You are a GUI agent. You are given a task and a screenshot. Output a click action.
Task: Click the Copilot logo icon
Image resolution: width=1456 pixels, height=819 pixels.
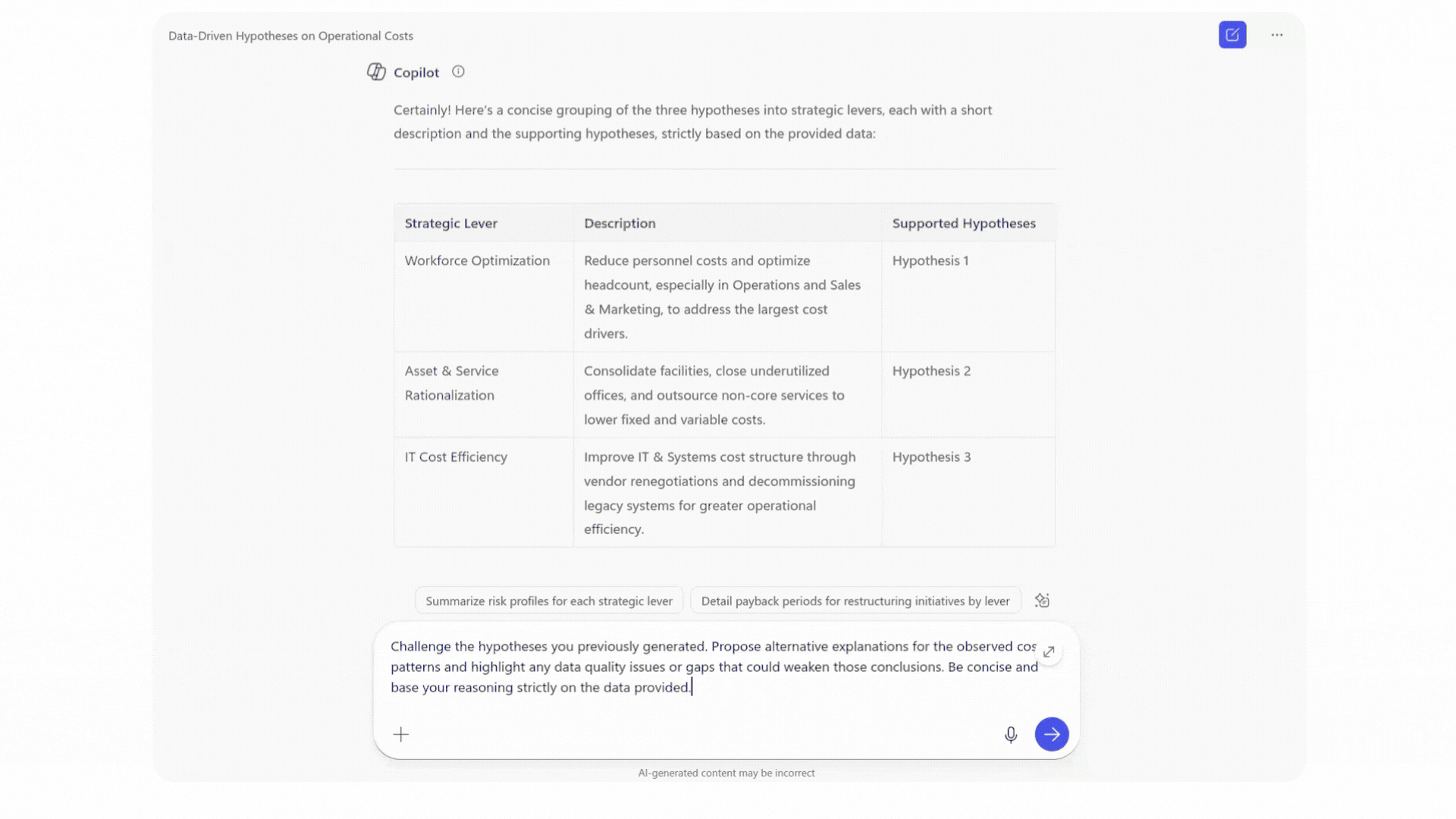coord(376,72)
